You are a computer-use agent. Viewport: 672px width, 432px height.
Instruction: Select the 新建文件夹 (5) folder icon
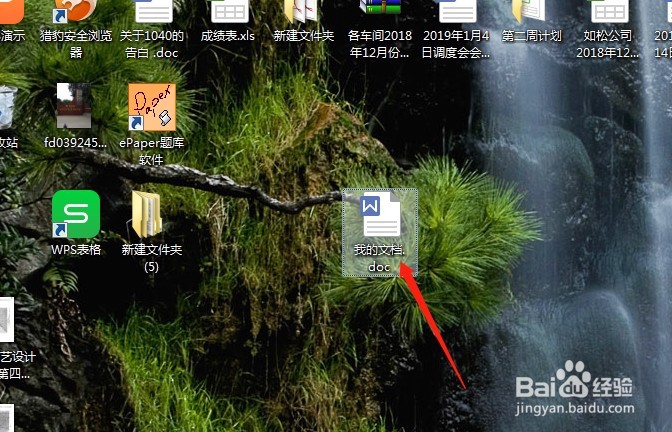pyautogui.click(x=147, y=214)
